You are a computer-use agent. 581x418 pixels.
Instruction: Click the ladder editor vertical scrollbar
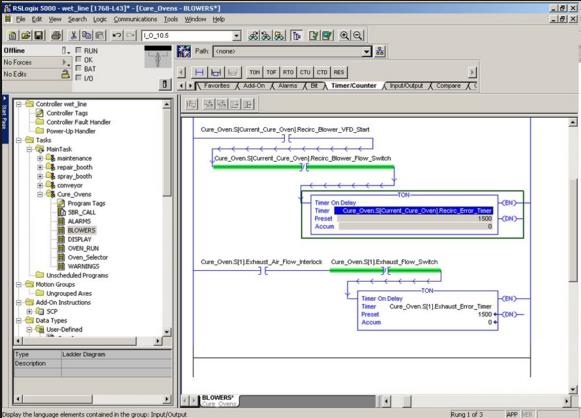click(573, 256)
